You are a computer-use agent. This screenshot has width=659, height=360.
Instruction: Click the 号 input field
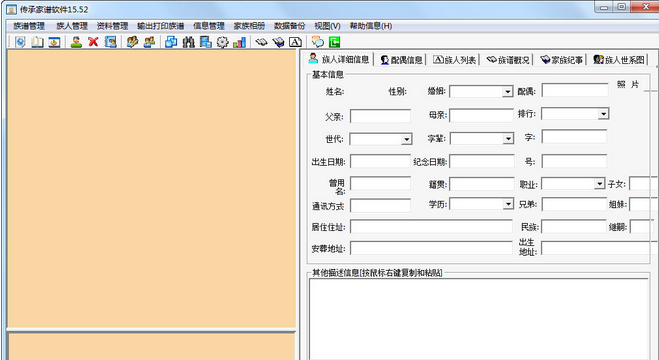pyautogui.click(x=574, y=161)
